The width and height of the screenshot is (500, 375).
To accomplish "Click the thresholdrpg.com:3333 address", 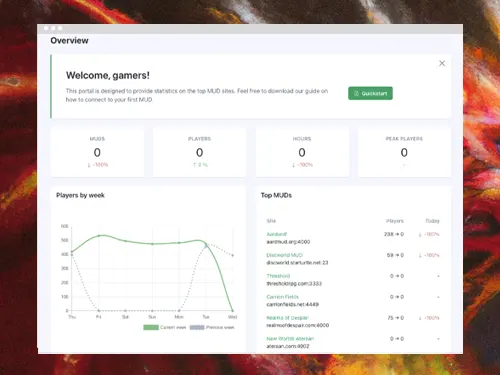I will point(294,284).
